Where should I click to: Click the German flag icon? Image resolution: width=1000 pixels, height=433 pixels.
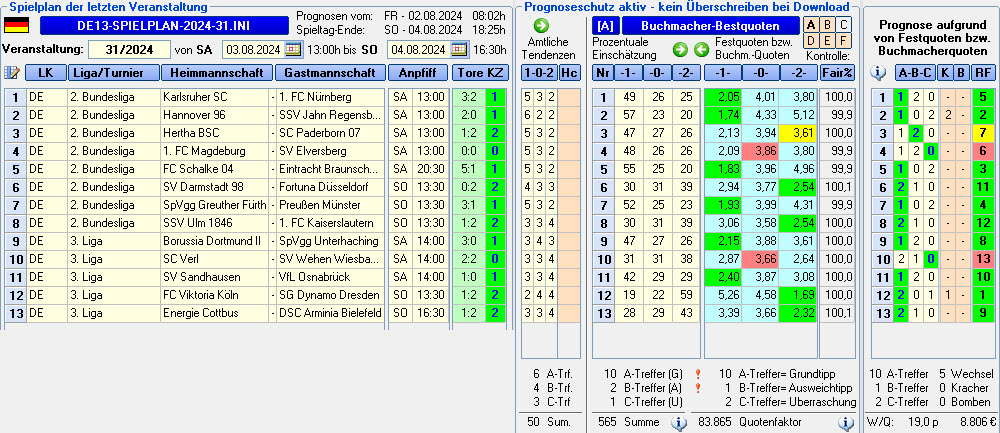(17, 26)
